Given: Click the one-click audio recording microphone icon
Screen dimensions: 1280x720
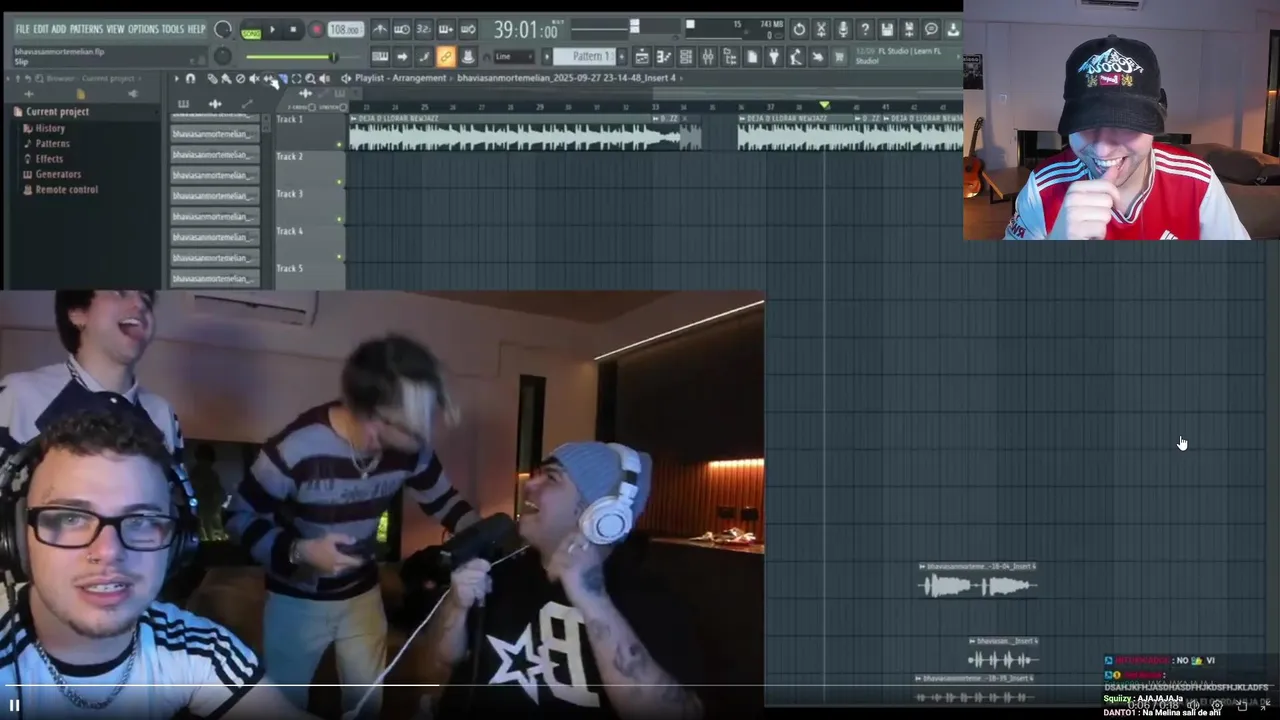Looking at the screenshot, I should click(x=843, y=29).
